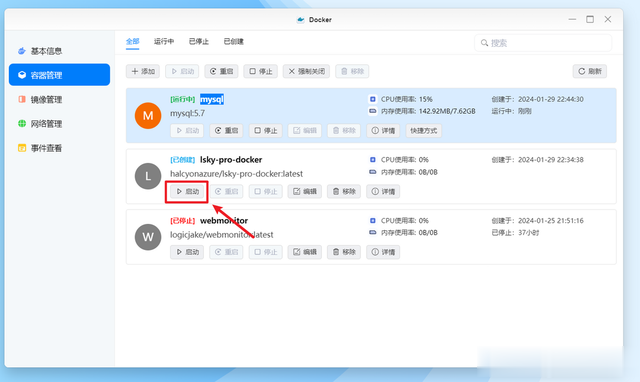Open 网络管理 in the sidebar

pos(59,124)
